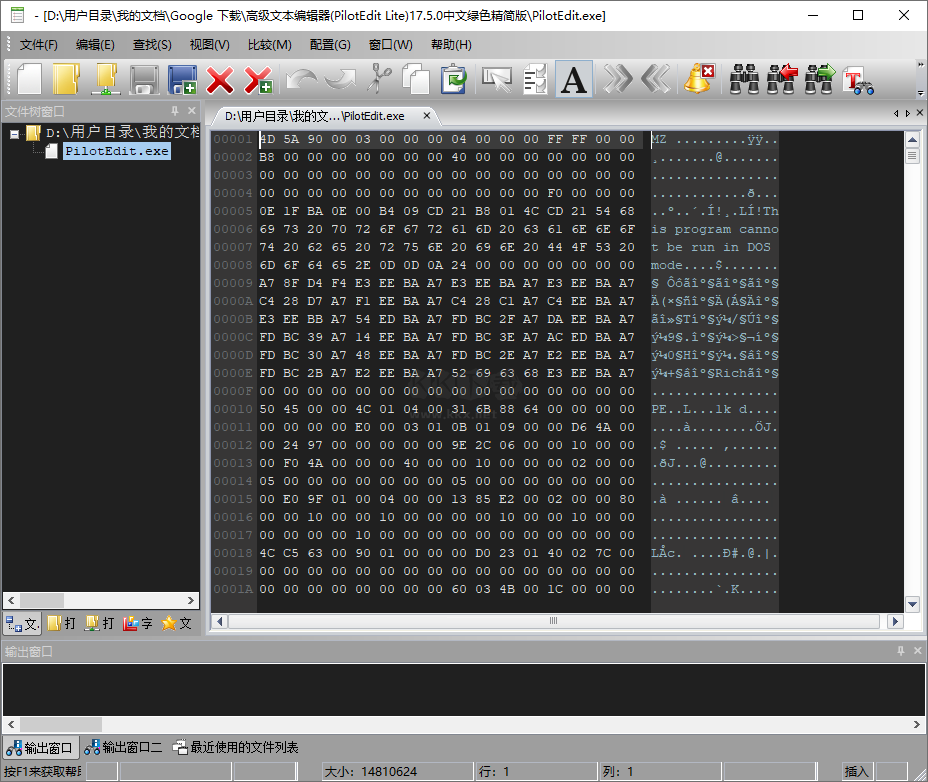The width and height of the screenshot is (928, 782).
Task: Open the 查找(S) menu
Action: click(x=152, y=45)
